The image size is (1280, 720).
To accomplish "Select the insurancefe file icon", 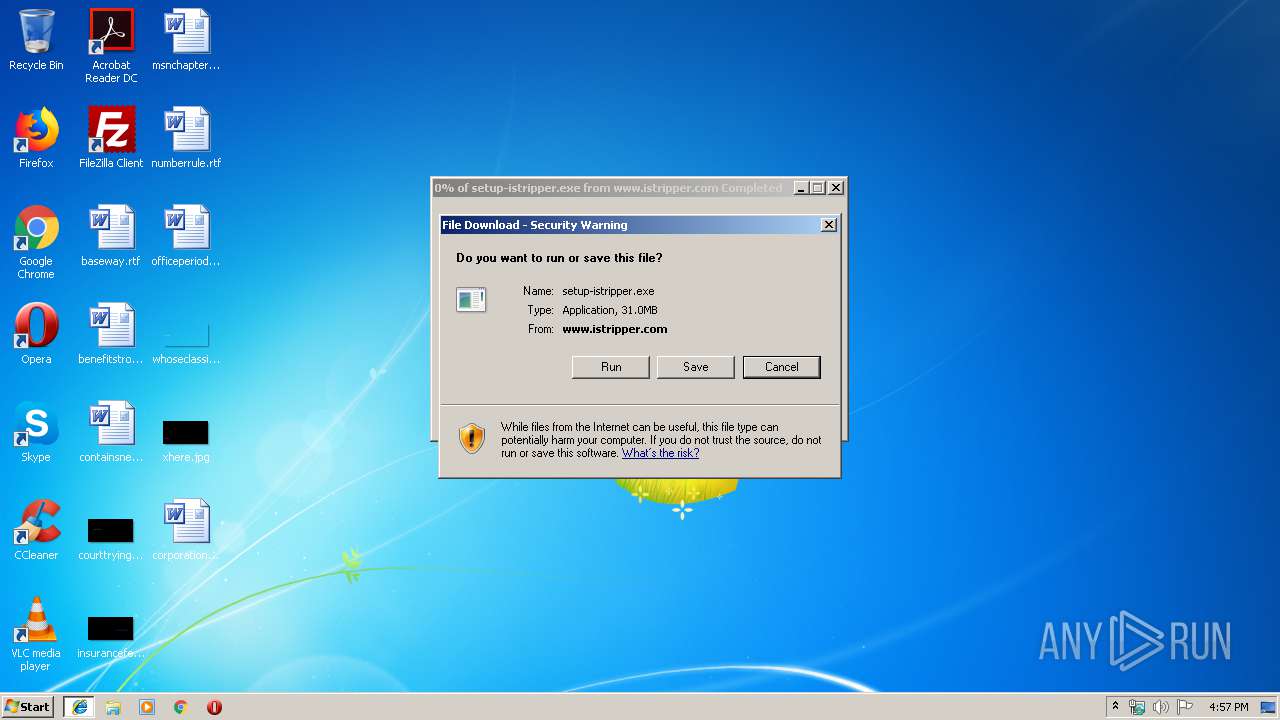I will tap(111, 637).
